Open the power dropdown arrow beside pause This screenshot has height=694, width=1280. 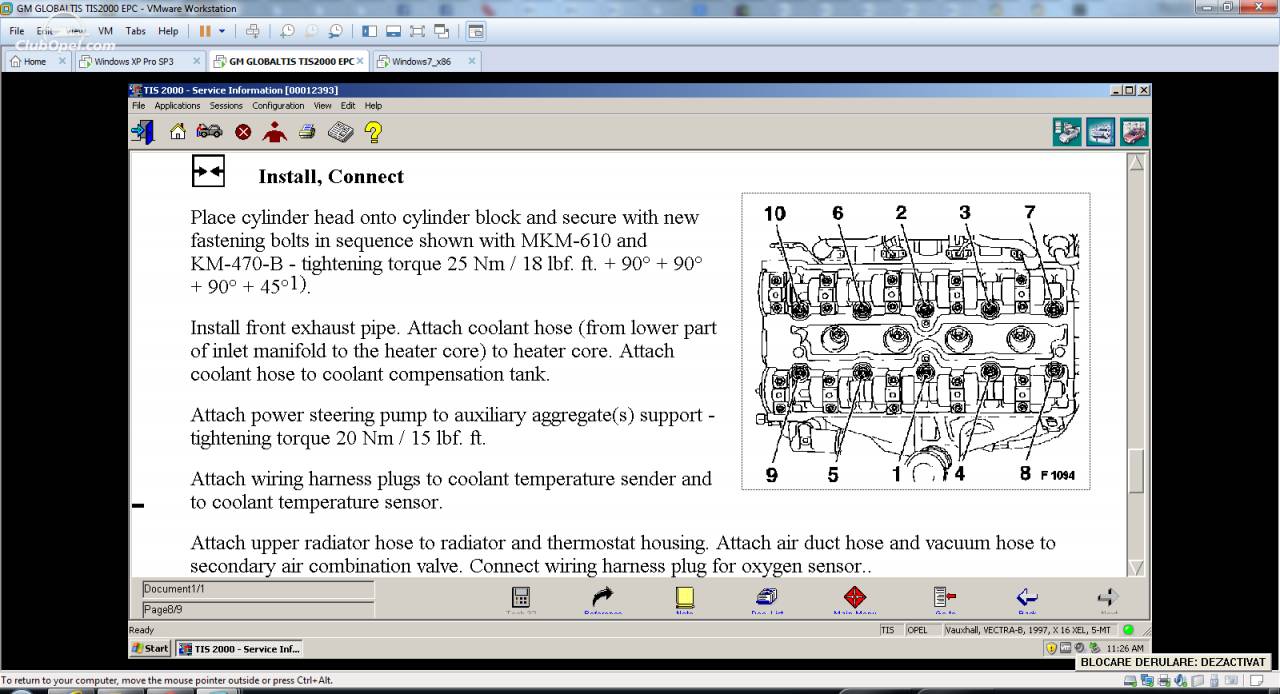[x=222, y=31]
